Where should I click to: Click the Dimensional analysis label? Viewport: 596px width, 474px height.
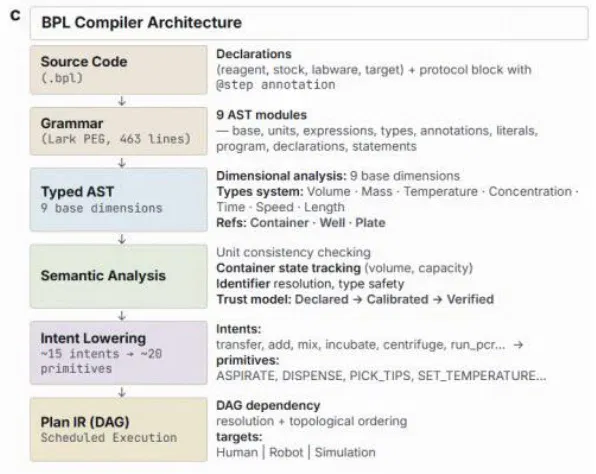pos(281,176)
